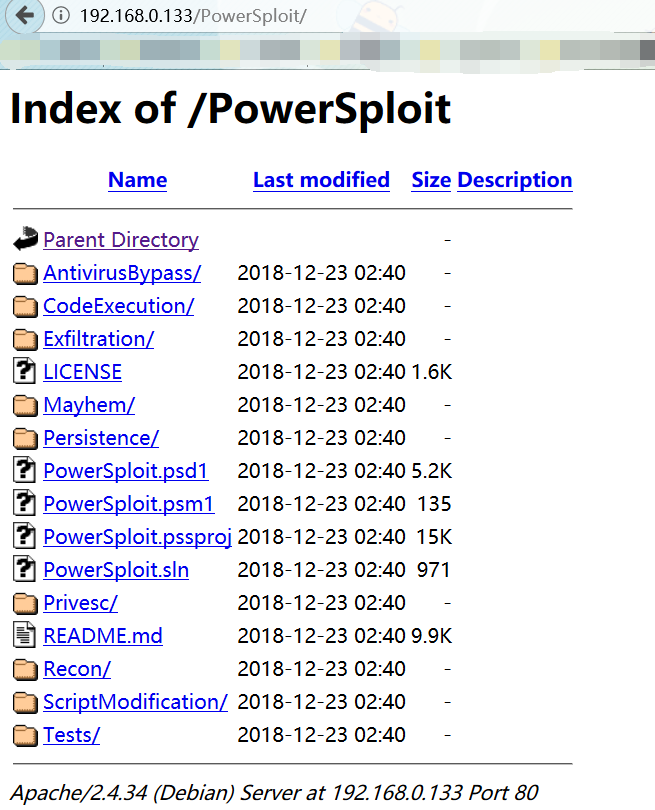
Task: Open the PowerSploit.sln file link
Action: point(116,570)
